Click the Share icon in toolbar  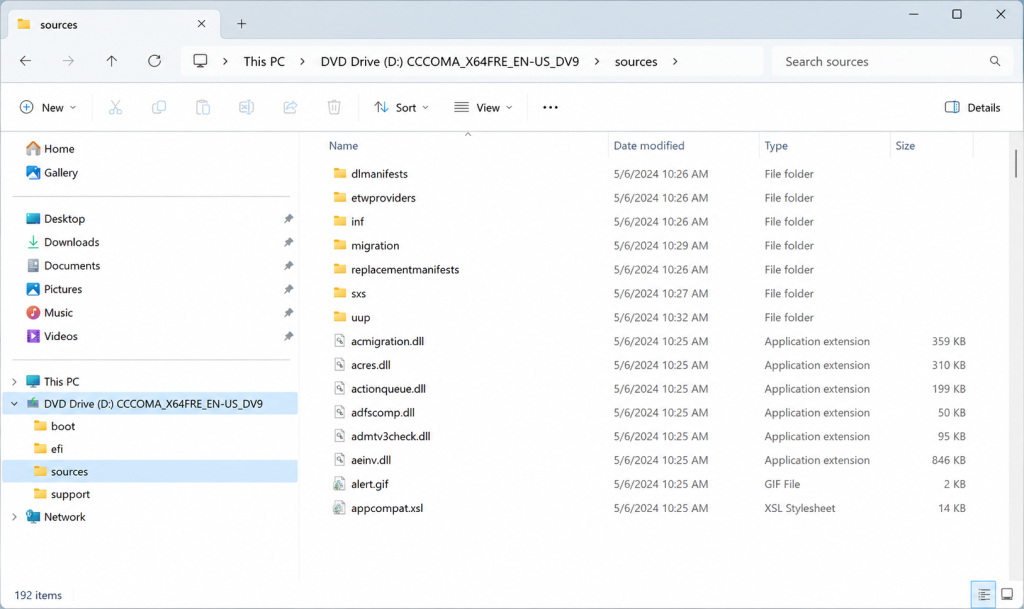(290, 108)
